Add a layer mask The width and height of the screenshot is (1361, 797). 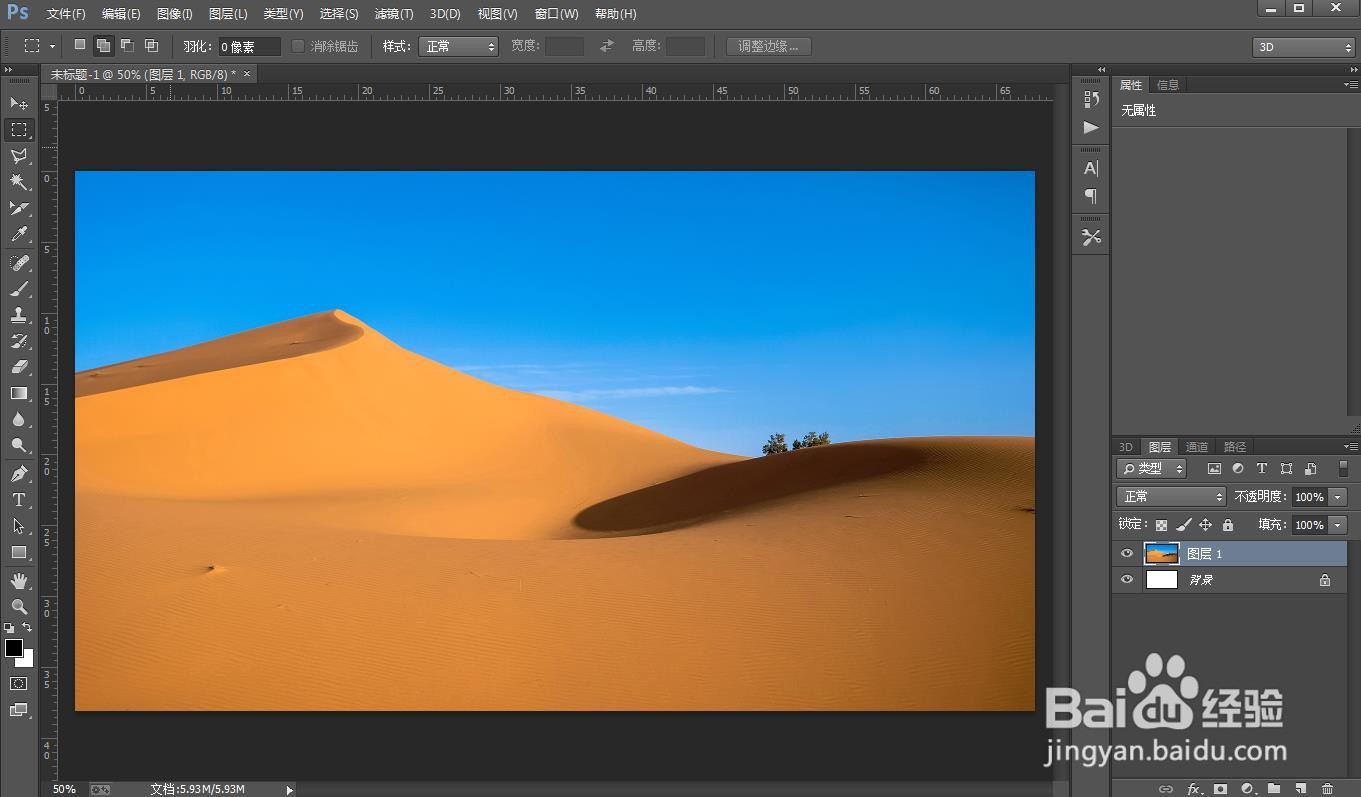(1220, 789)
